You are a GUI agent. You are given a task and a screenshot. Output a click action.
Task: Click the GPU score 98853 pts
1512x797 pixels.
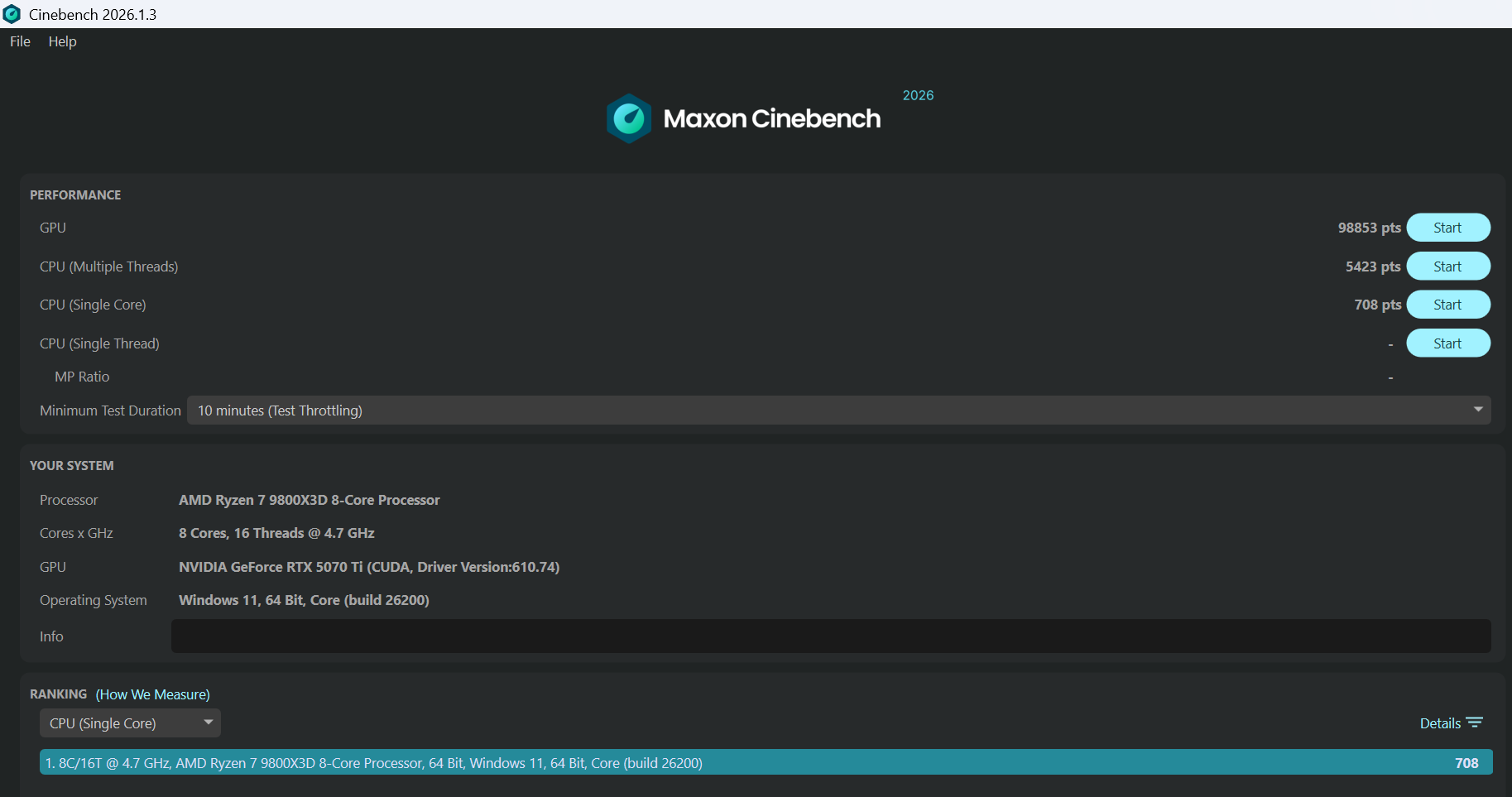click(1370, 228)
